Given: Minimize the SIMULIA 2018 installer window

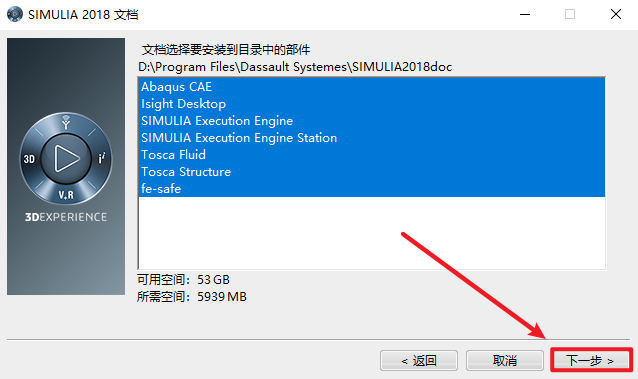Looking at the screenshot, I should click(525, 15).
